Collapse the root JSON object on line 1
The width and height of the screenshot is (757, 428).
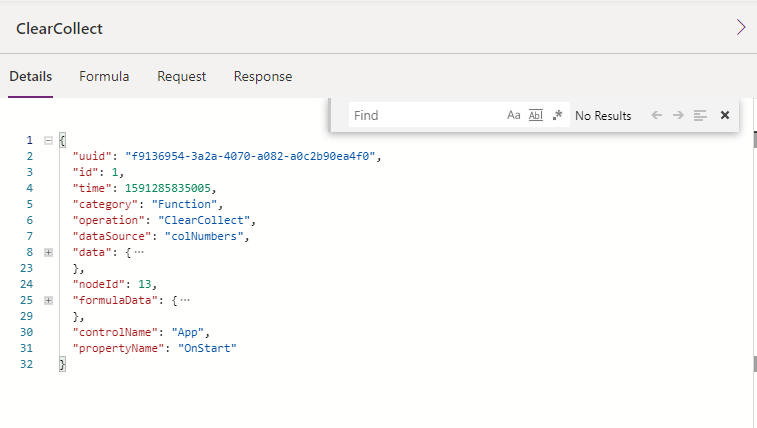click(x=48, y=140)
